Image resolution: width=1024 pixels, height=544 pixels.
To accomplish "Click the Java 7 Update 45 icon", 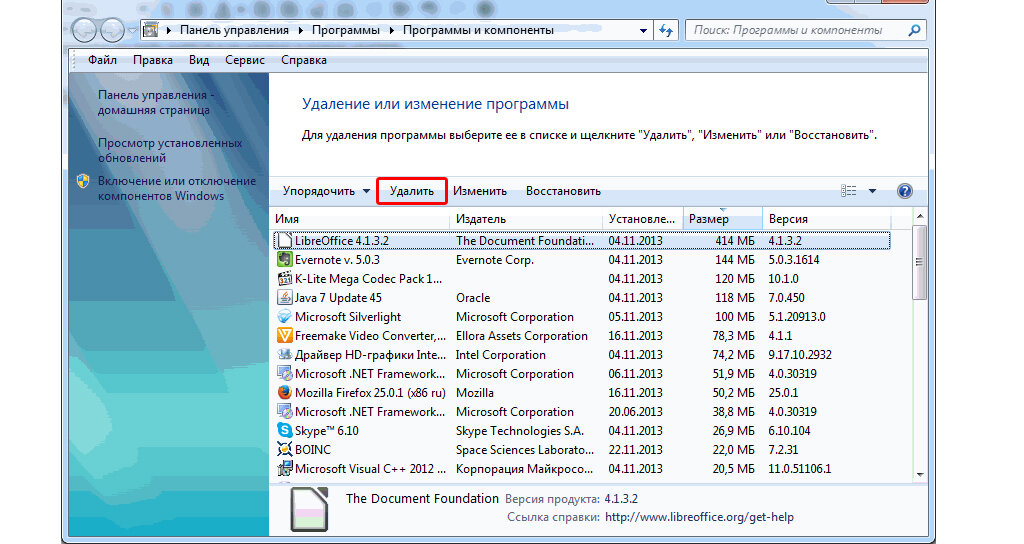I will 285,297.
